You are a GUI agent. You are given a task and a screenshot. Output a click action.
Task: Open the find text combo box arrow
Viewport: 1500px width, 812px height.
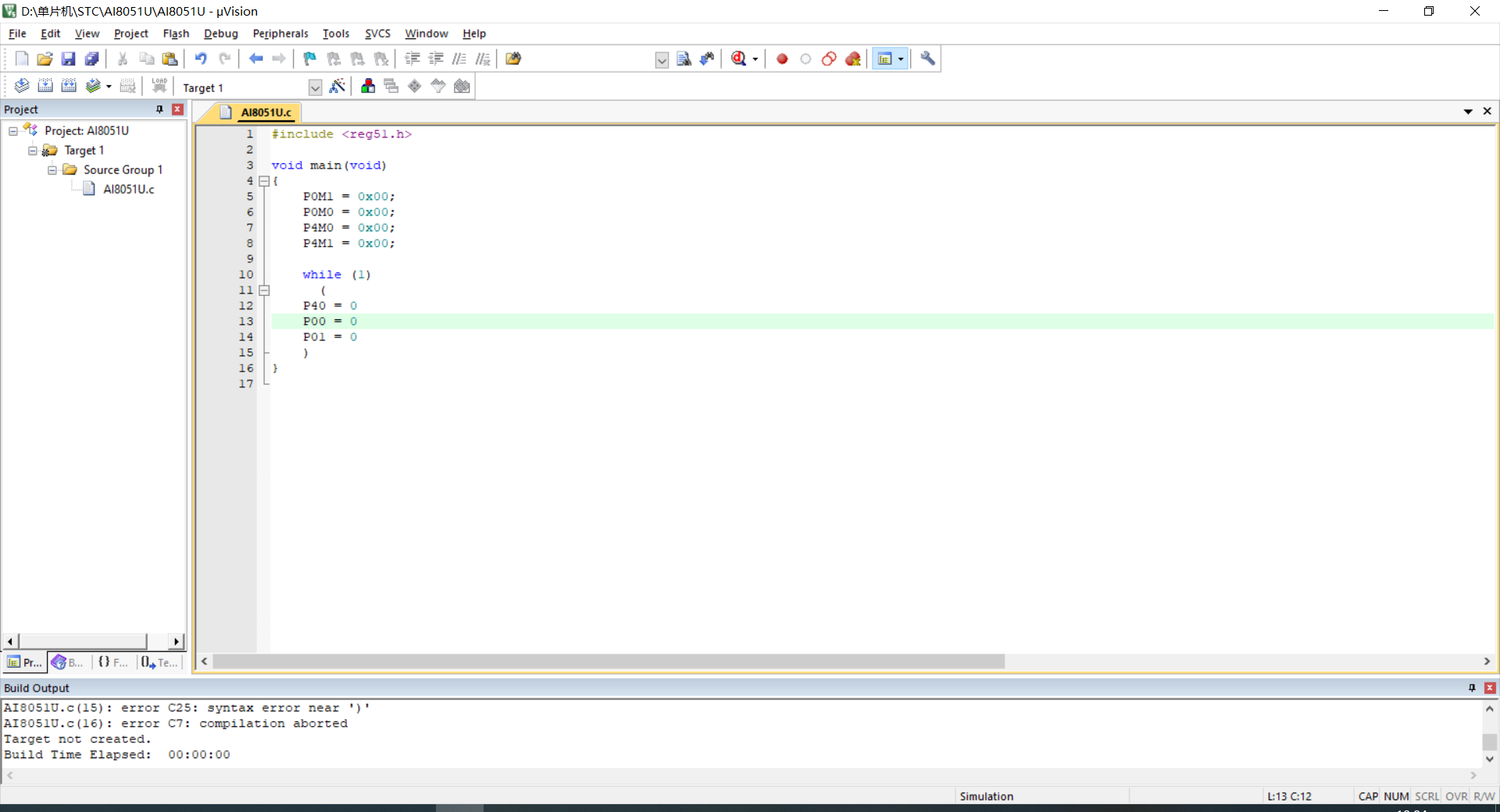pos(662,60)
